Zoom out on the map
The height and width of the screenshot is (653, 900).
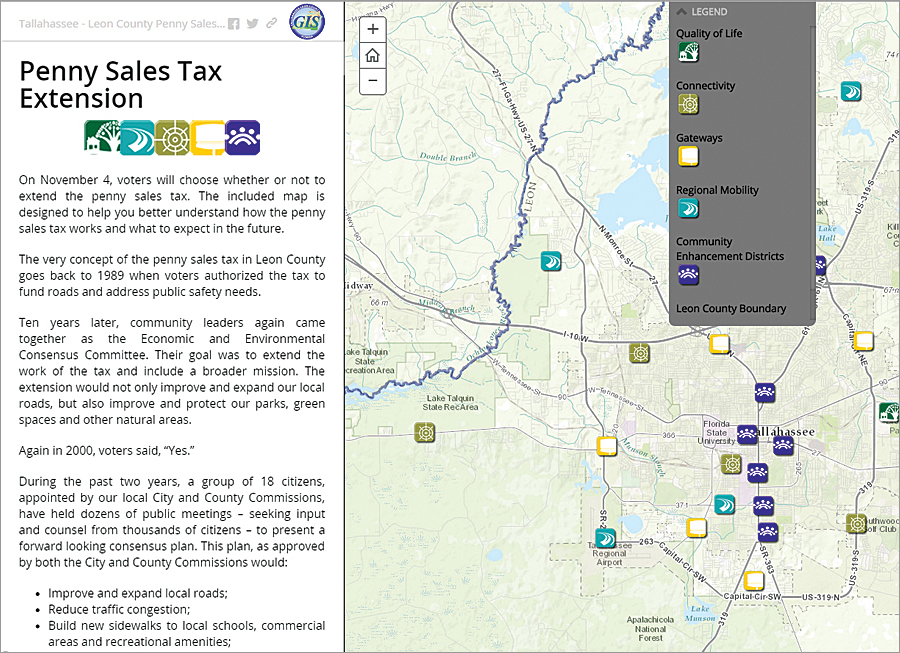tap(372, 80)
